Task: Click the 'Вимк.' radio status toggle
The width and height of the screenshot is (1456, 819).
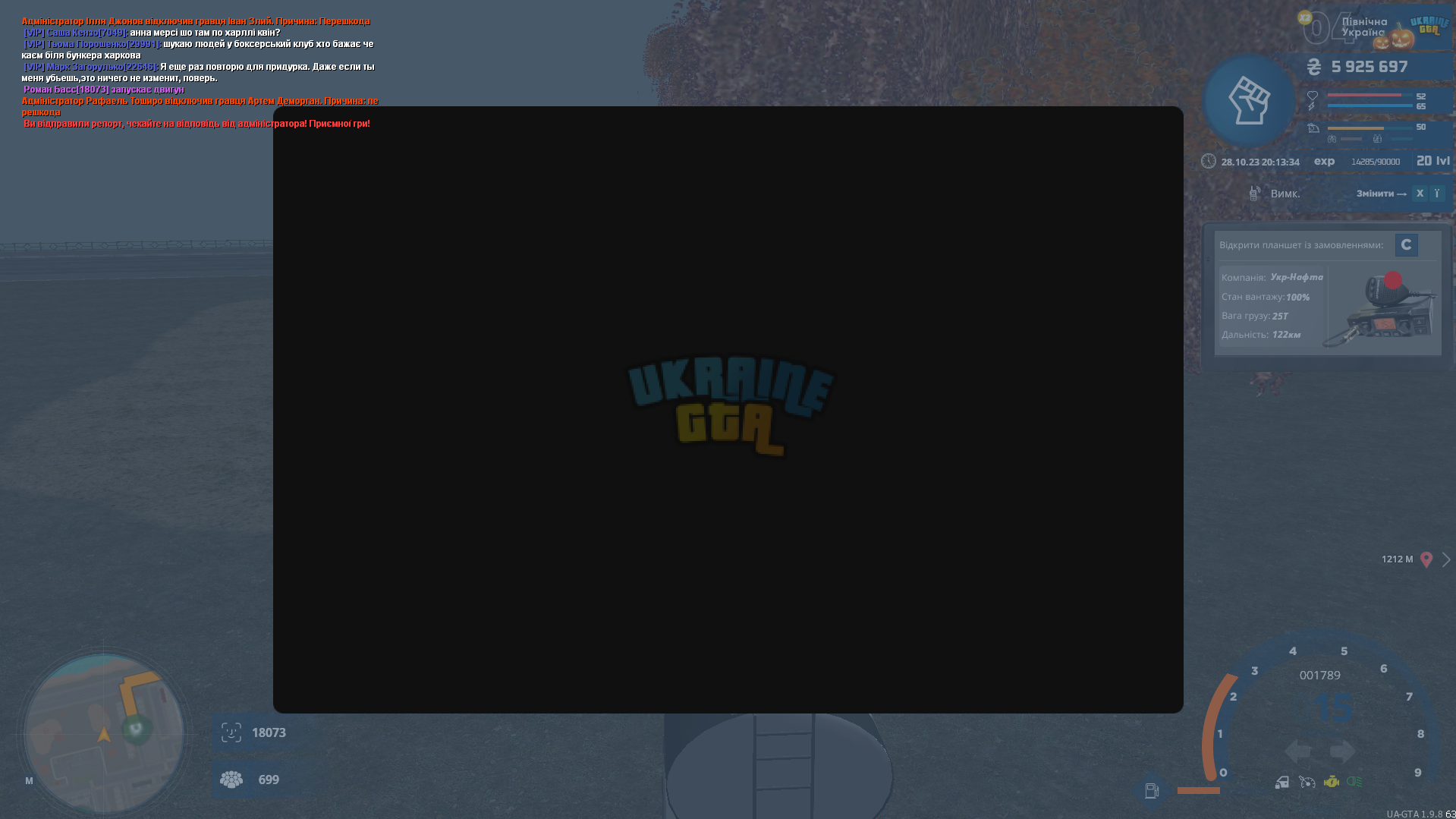Action: tap(1285, 194)
